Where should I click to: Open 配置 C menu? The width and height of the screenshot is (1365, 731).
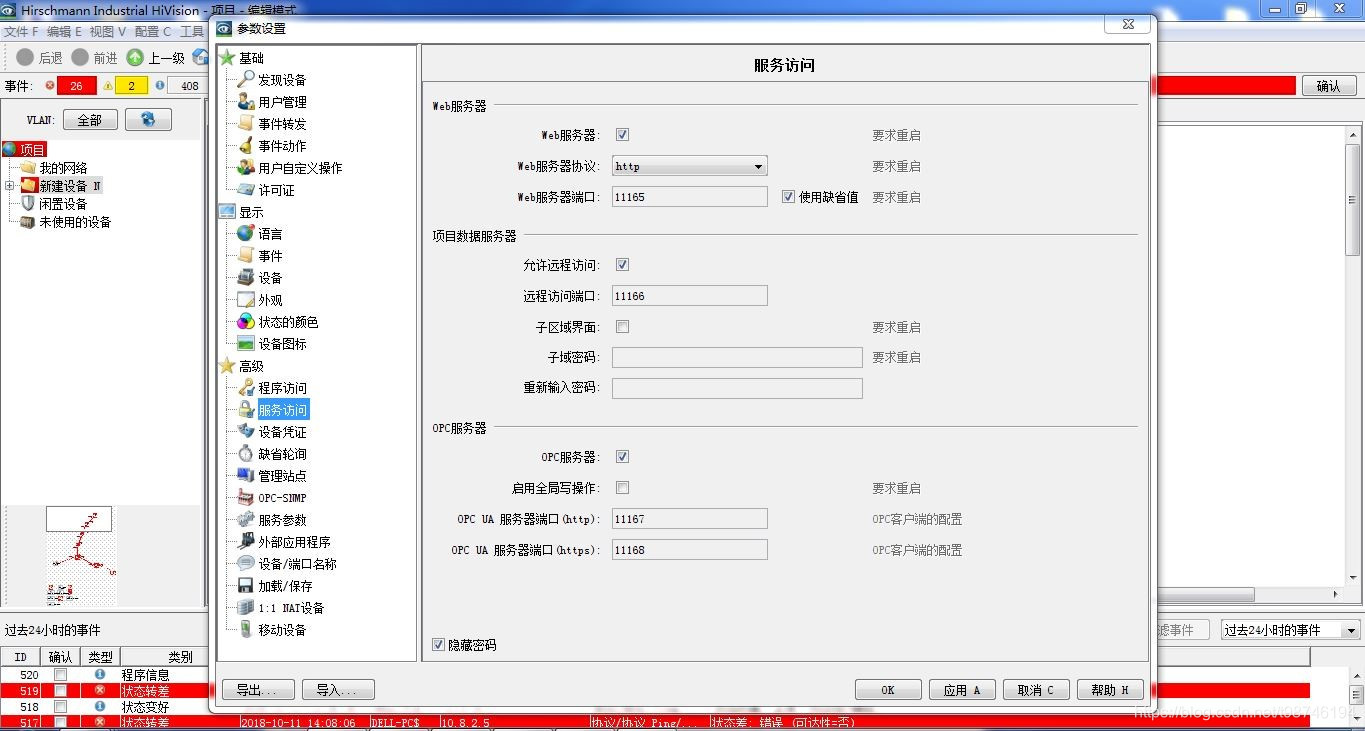click(x=153, y=32)
